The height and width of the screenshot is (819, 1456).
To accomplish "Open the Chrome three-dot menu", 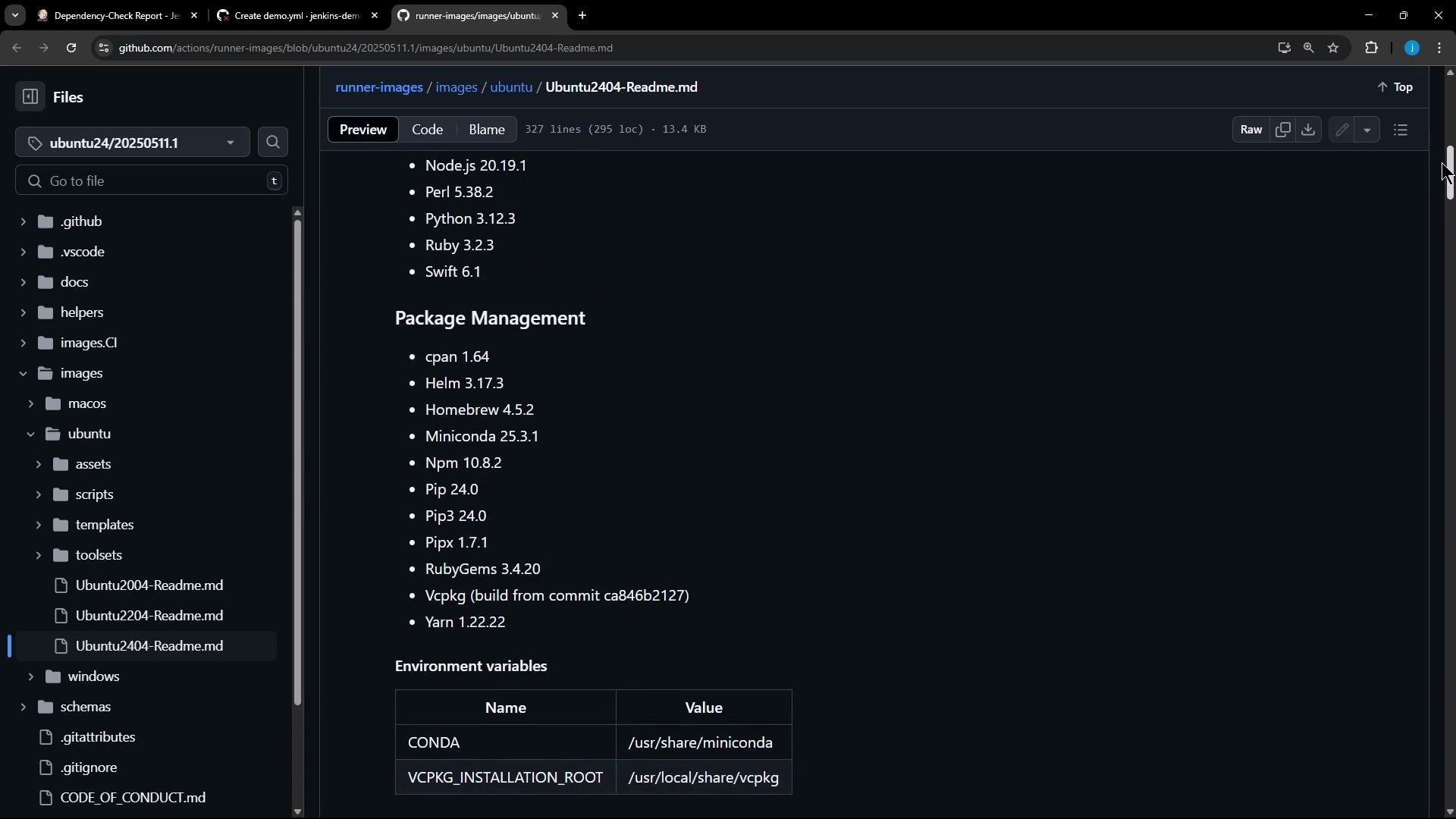I will [x=1439, y=48].
